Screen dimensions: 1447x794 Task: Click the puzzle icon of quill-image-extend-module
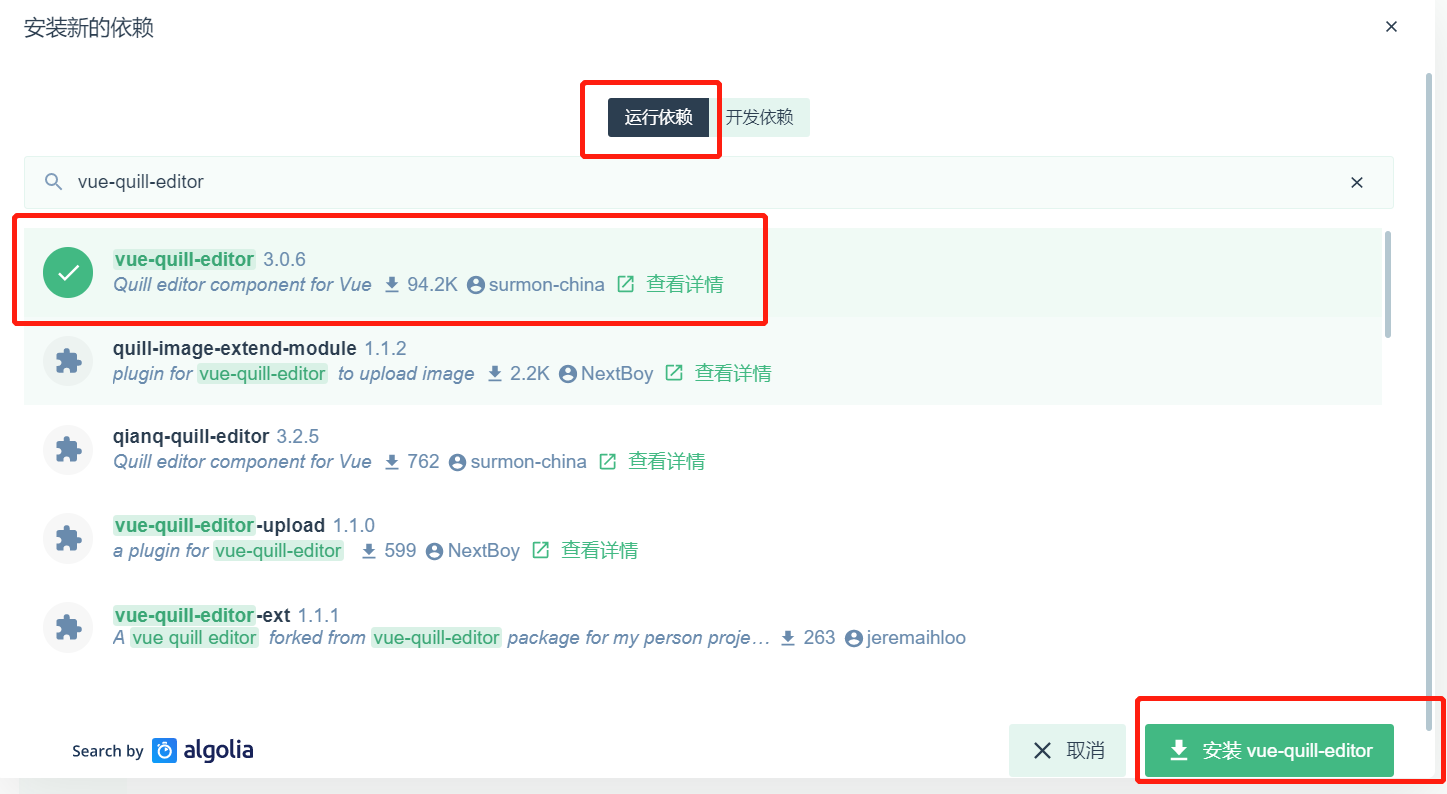coord(68,361)
